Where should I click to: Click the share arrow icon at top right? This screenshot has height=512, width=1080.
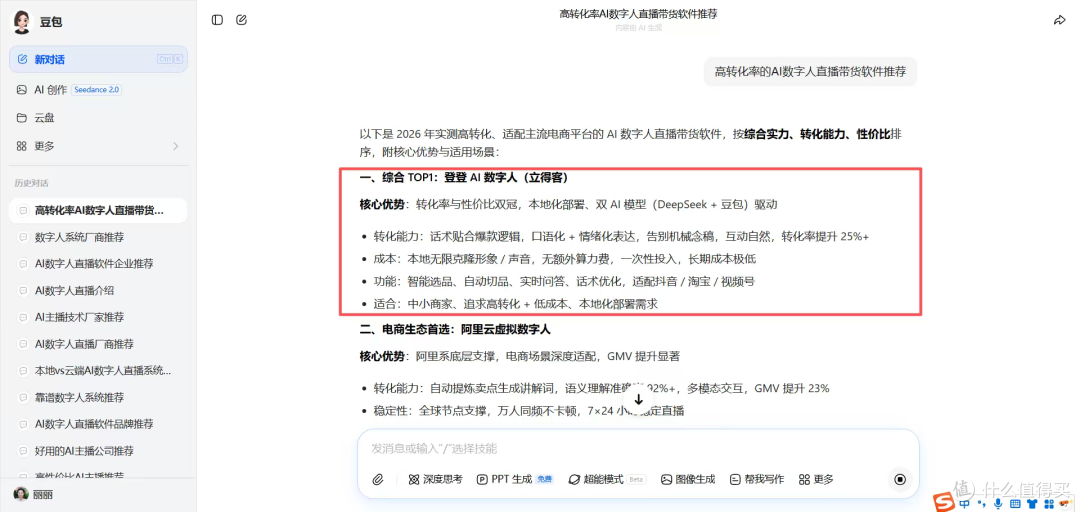1060,21
